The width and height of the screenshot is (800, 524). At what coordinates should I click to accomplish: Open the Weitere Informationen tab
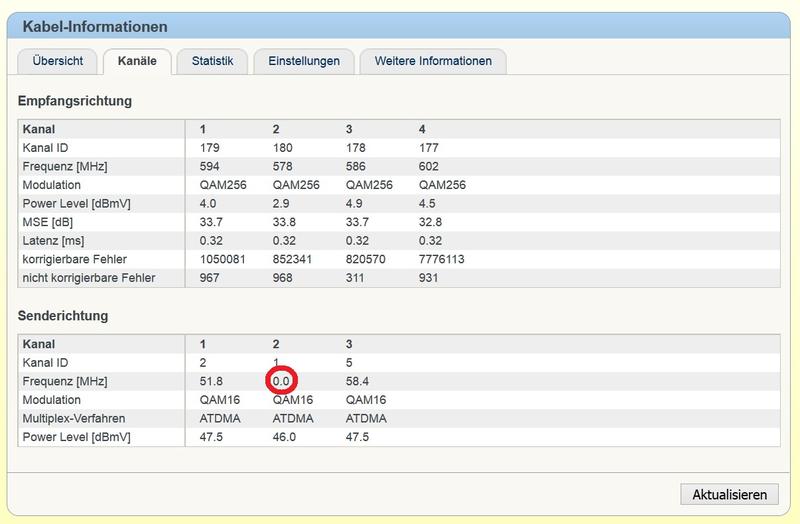pos(433,61)
